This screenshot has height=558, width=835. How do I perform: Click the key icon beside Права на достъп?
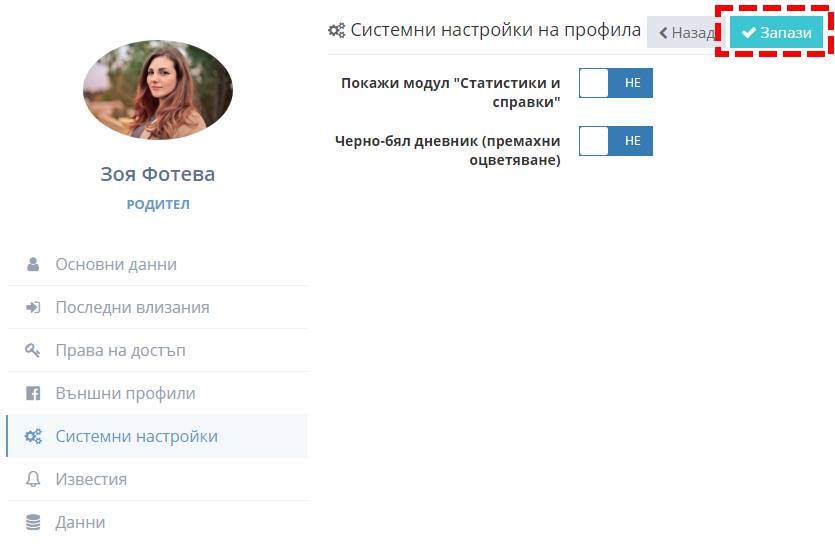(x=33, y=351)
